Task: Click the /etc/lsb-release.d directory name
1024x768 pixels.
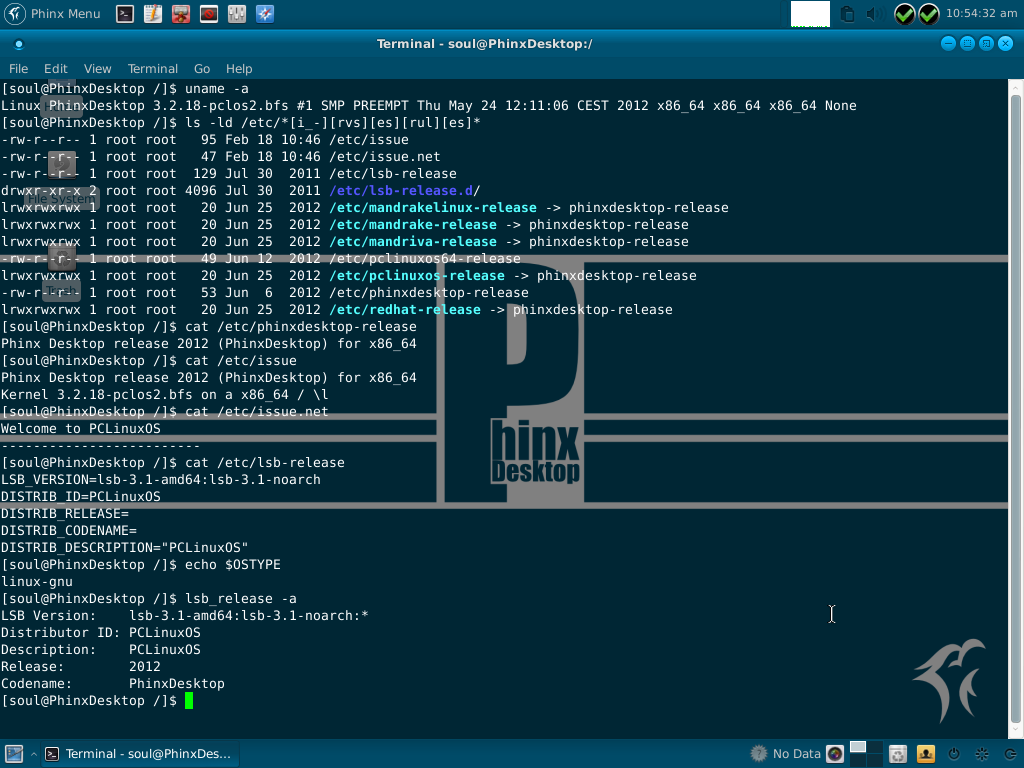Action: pos(401,191)
